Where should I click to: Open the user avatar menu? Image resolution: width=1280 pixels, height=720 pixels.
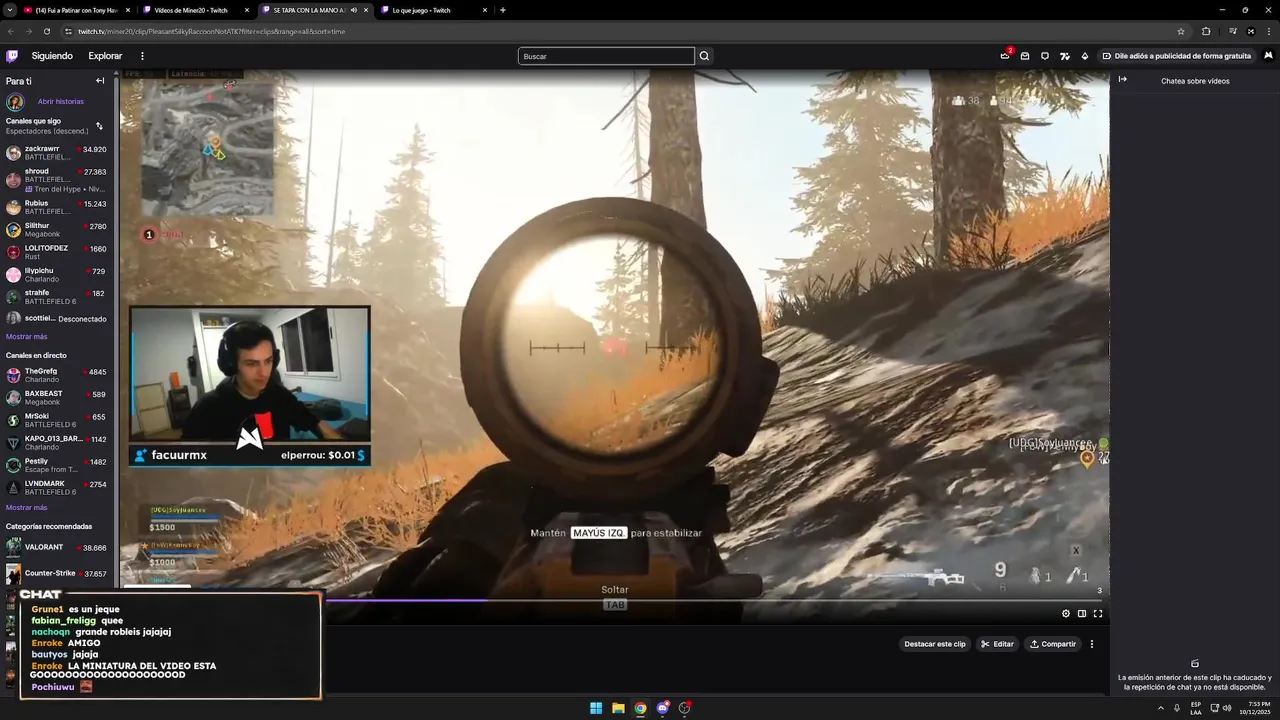1268,56
